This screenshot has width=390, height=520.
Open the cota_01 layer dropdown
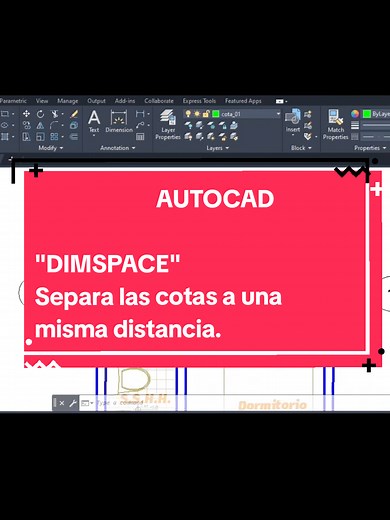[x=278, y=114]
